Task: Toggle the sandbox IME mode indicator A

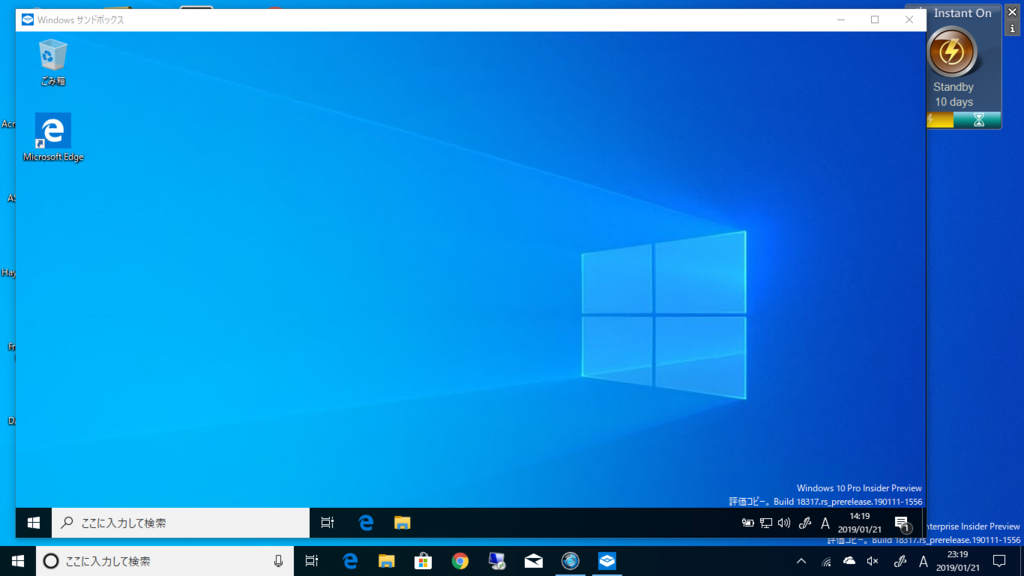Action: (x=825, y=523)
